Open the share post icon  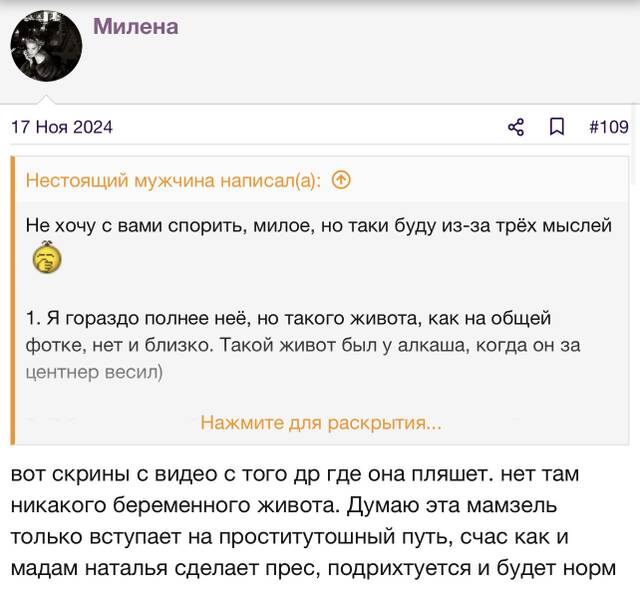click(x=516, y=127)
